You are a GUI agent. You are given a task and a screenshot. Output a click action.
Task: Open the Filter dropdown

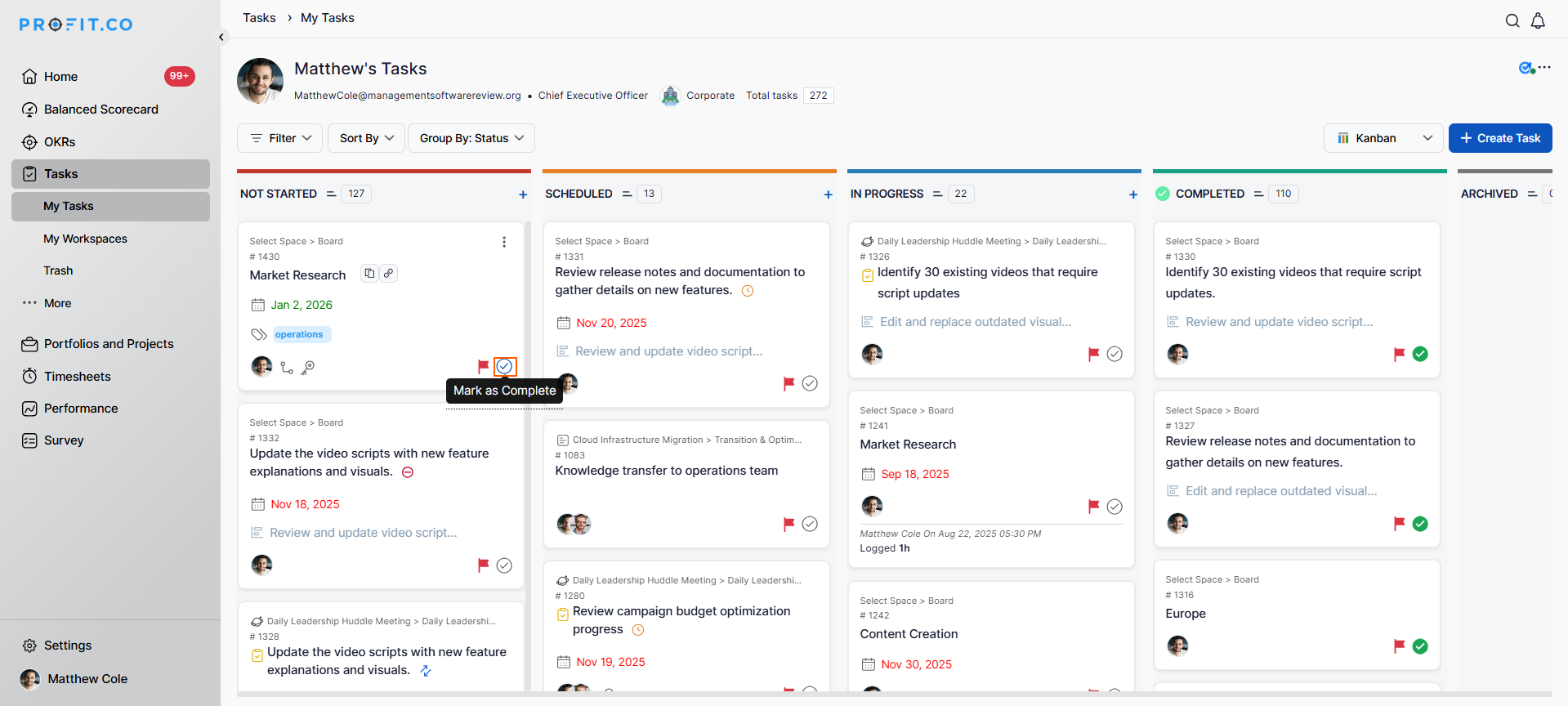(x=279, y=138)
